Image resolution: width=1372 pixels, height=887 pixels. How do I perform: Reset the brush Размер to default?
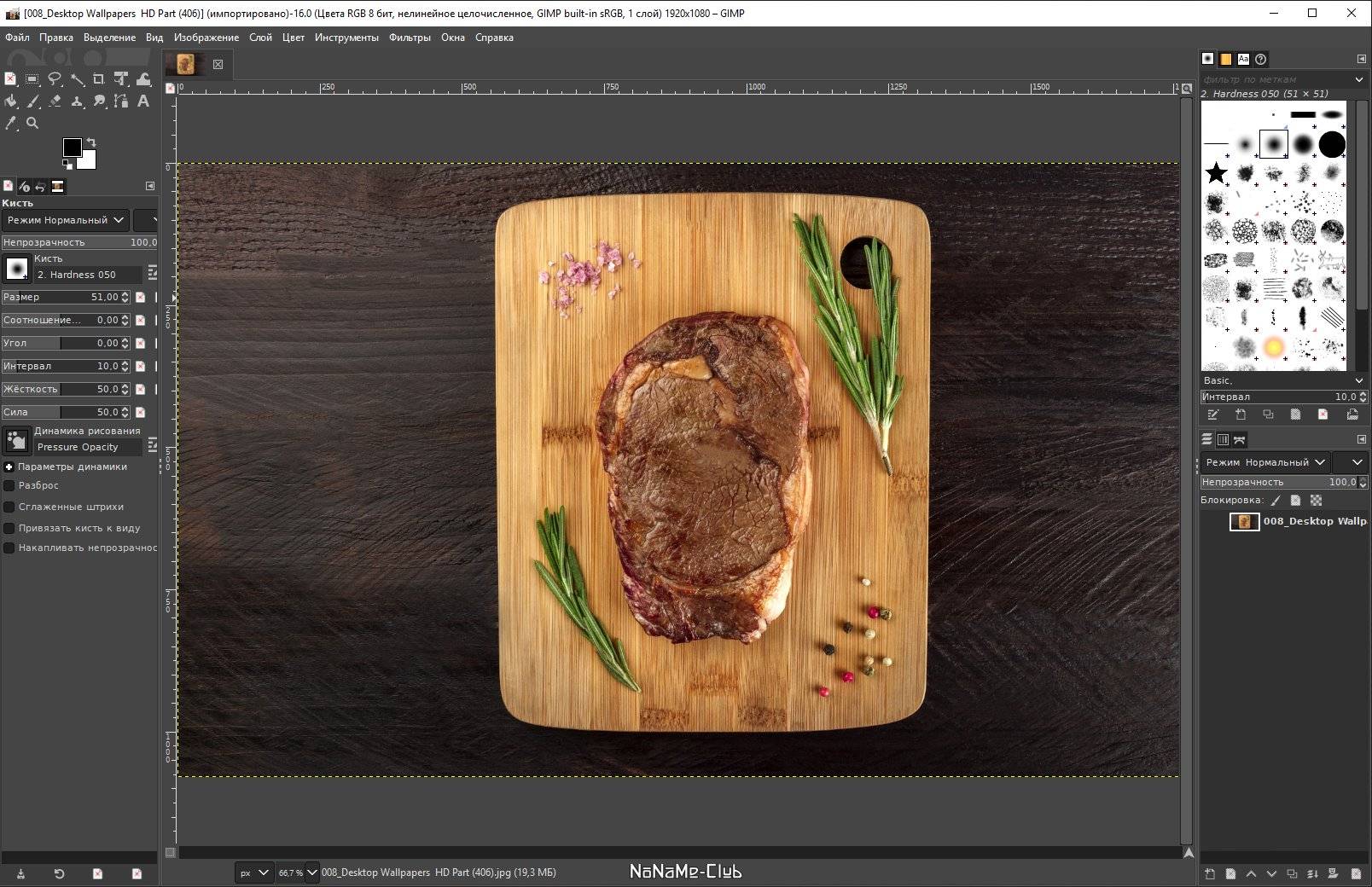[141, 297]
